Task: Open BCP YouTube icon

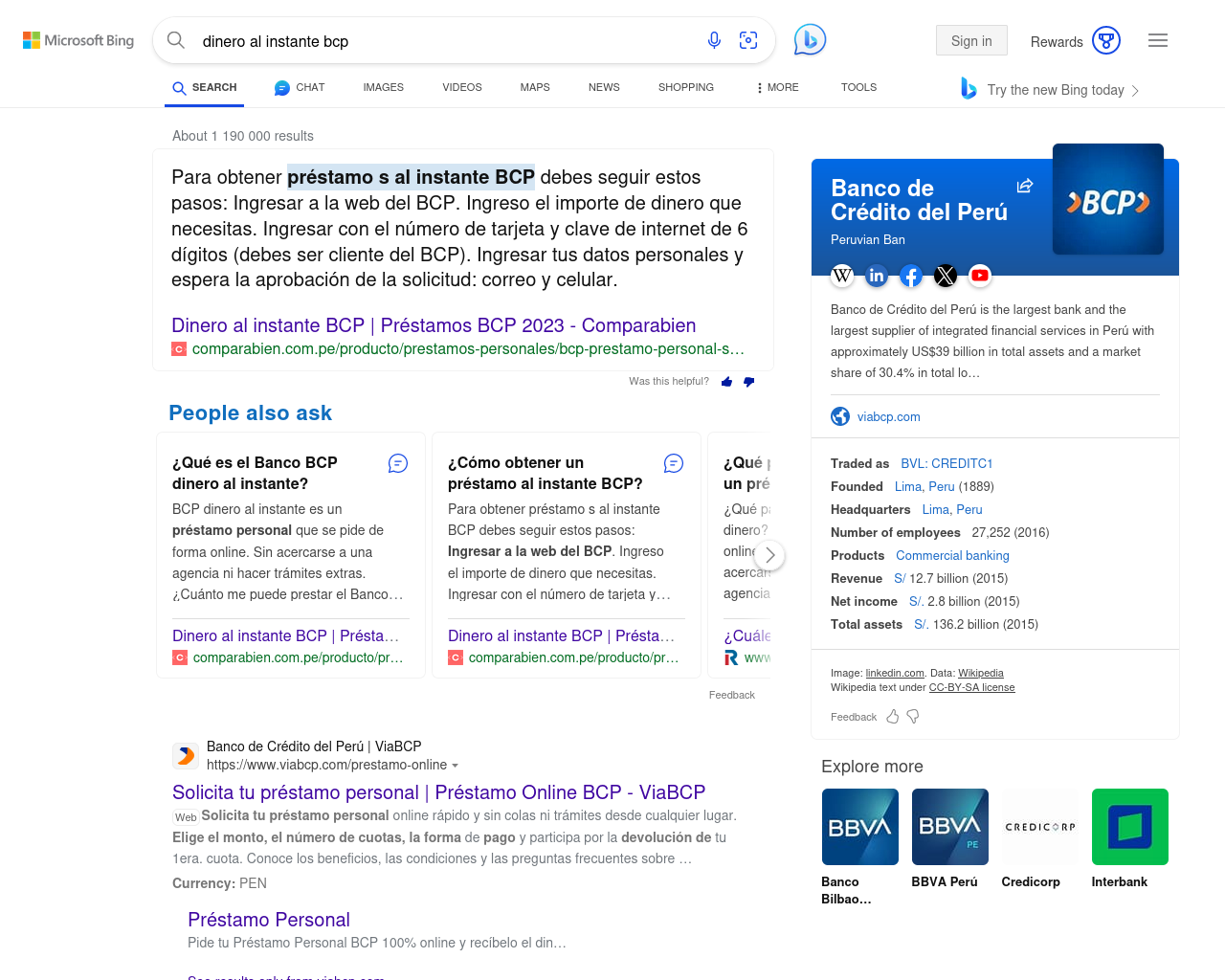Action: [x=980, y=276]
